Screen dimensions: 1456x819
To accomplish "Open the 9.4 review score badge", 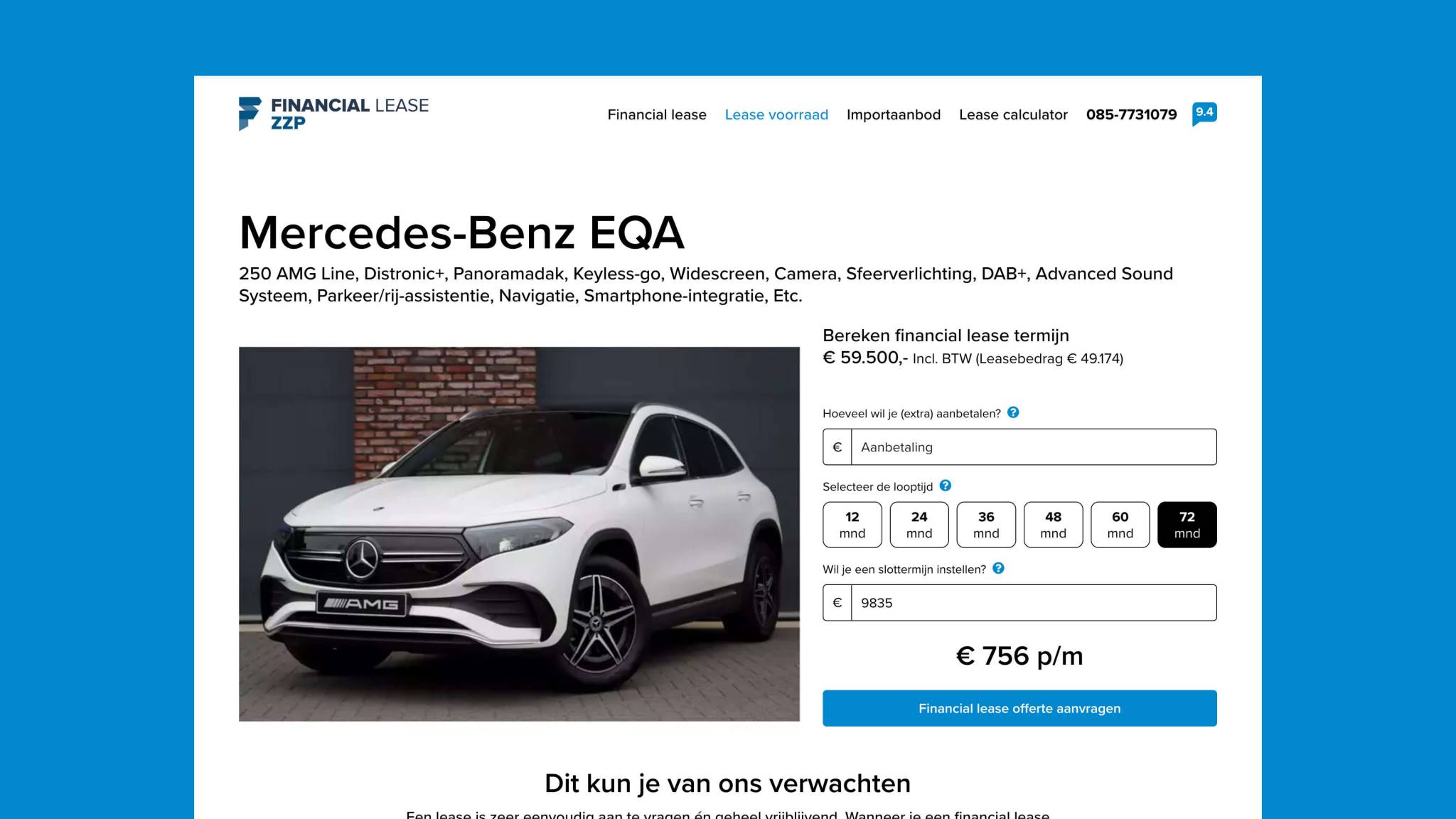I will [x=1204, y=114].
